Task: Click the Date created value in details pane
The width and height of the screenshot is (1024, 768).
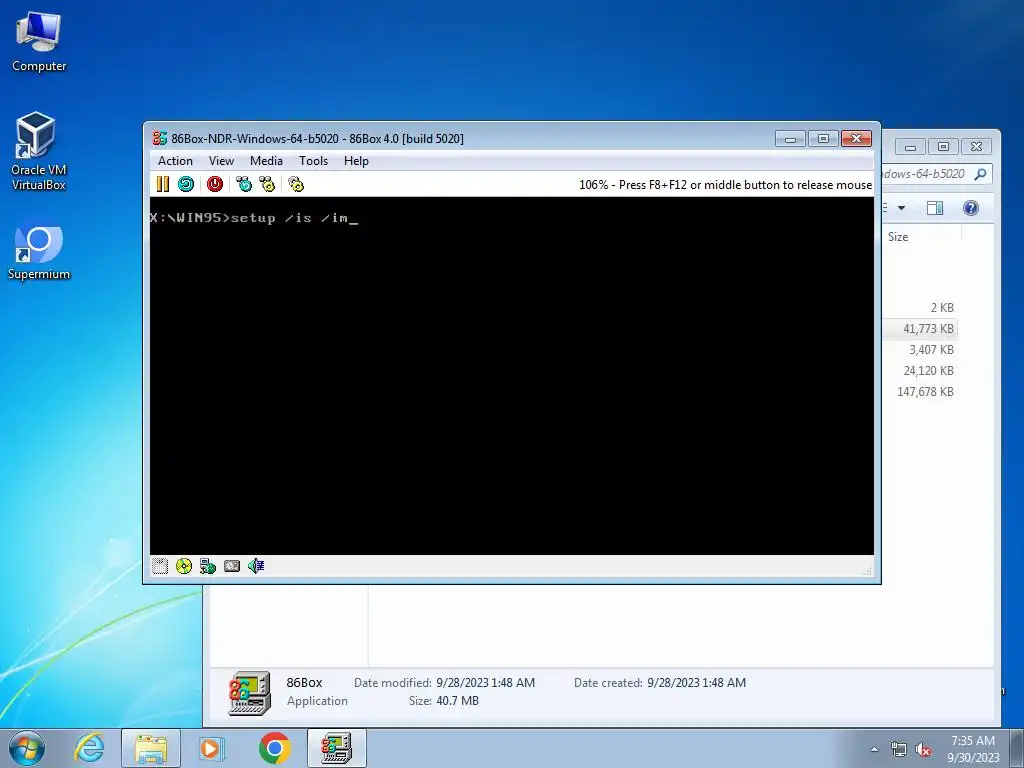Action: click(x=696, y=682)
